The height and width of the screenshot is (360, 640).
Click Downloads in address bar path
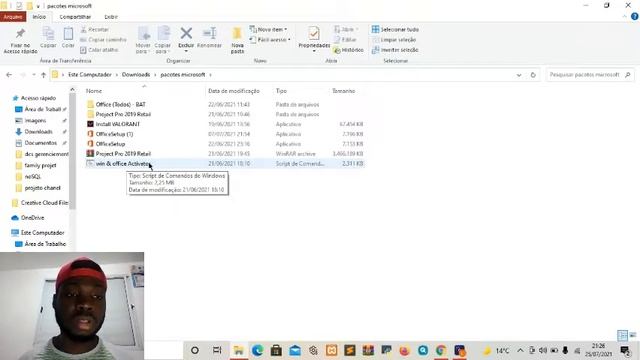[x=136, y=75]
